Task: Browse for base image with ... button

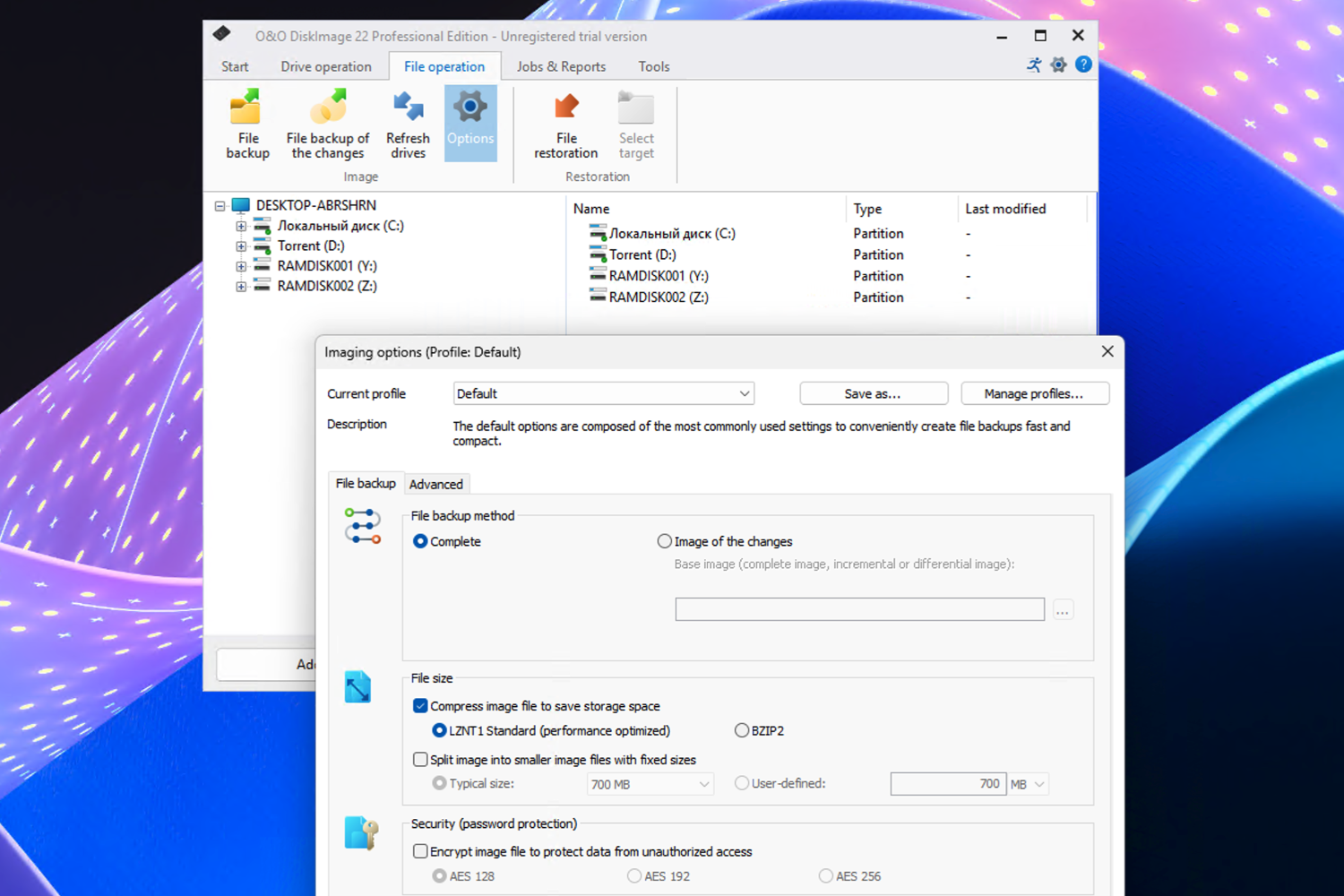Action: tap(1063, 610)
